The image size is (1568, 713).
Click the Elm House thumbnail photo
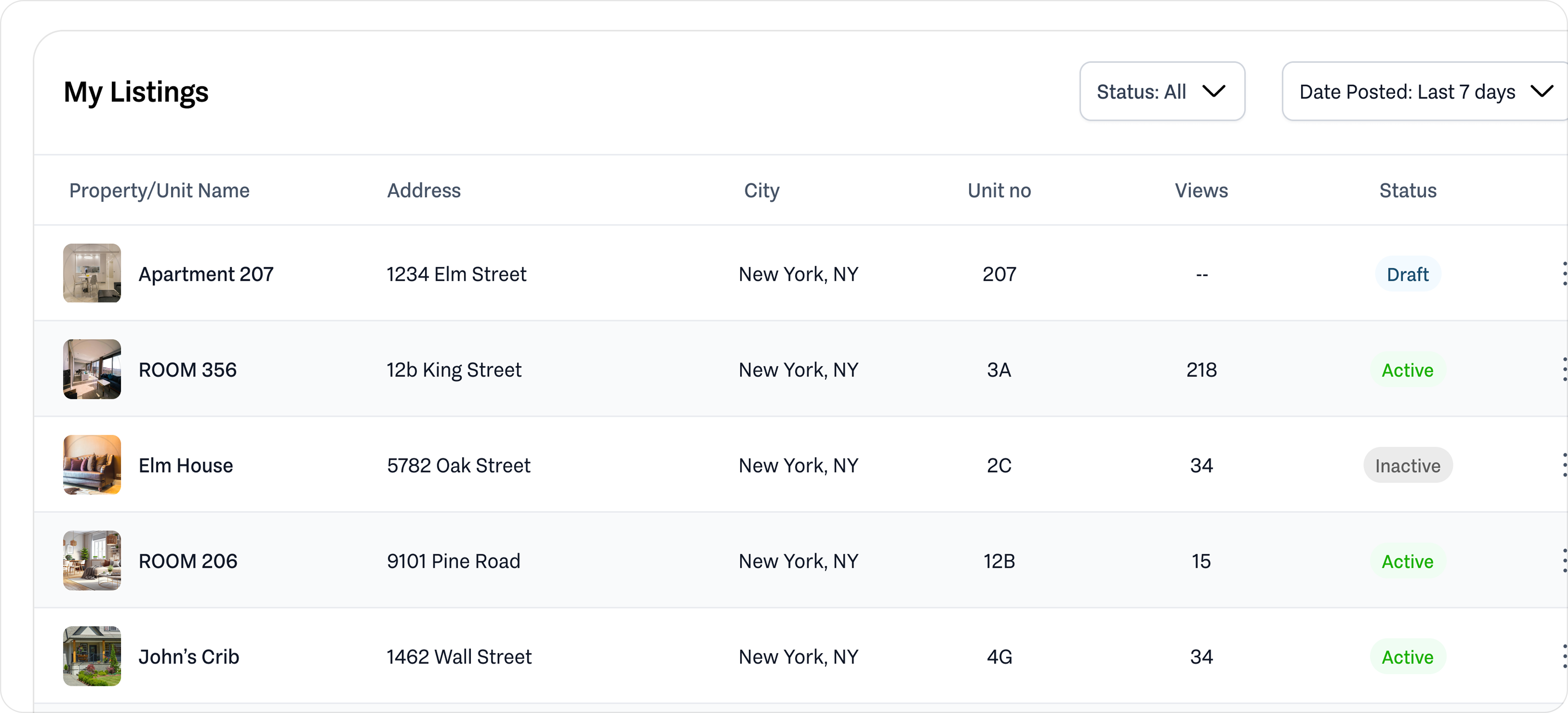[x=92, y=465]
